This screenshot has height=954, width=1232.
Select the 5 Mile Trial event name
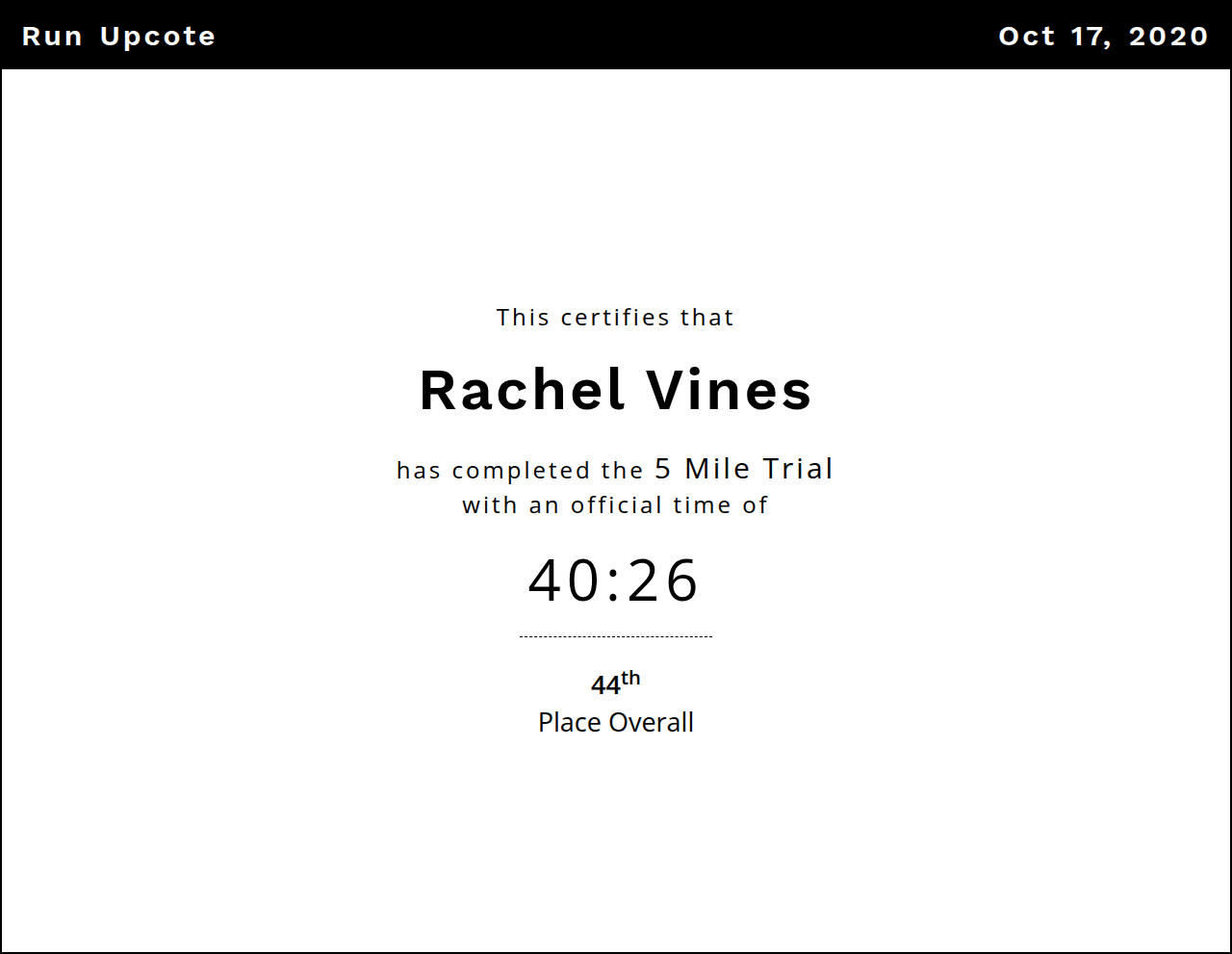pyautogui.click(x=744, y=469)
